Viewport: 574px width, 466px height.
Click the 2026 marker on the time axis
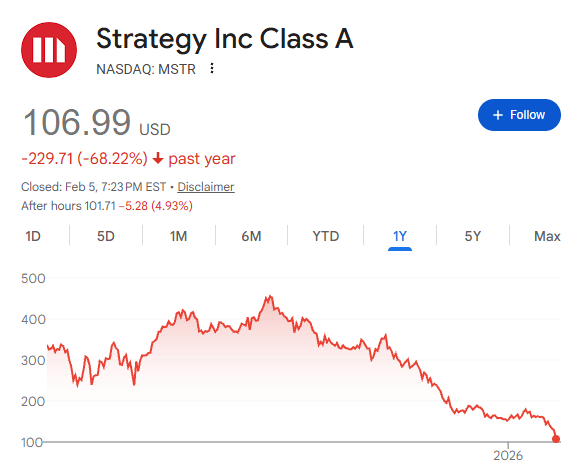[x=508, y=455]
